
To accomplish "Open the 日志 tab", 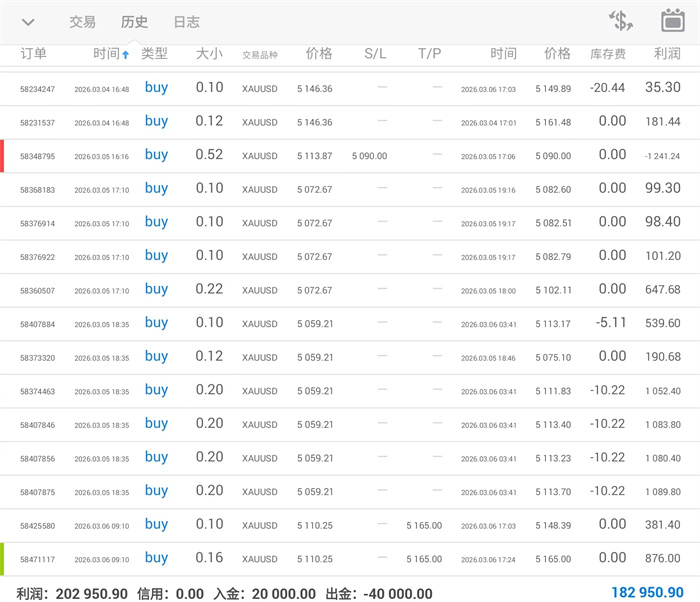I will tap(186, 22).
